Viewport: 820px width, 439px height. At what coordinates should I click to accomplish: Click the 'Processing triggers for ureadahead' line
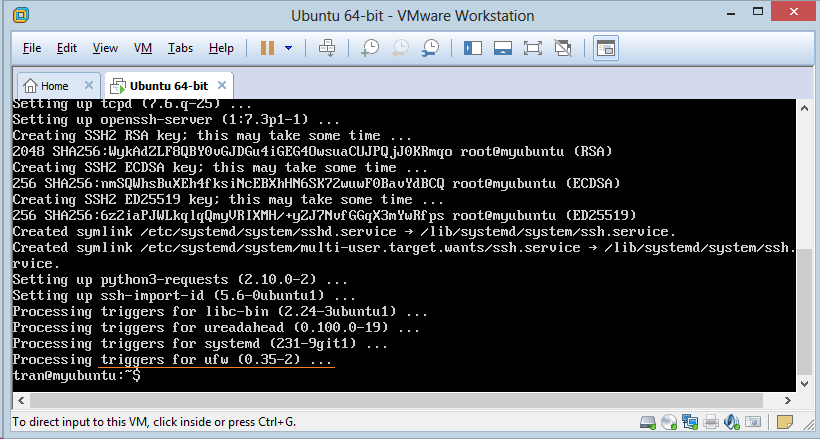tap(216, 328)
